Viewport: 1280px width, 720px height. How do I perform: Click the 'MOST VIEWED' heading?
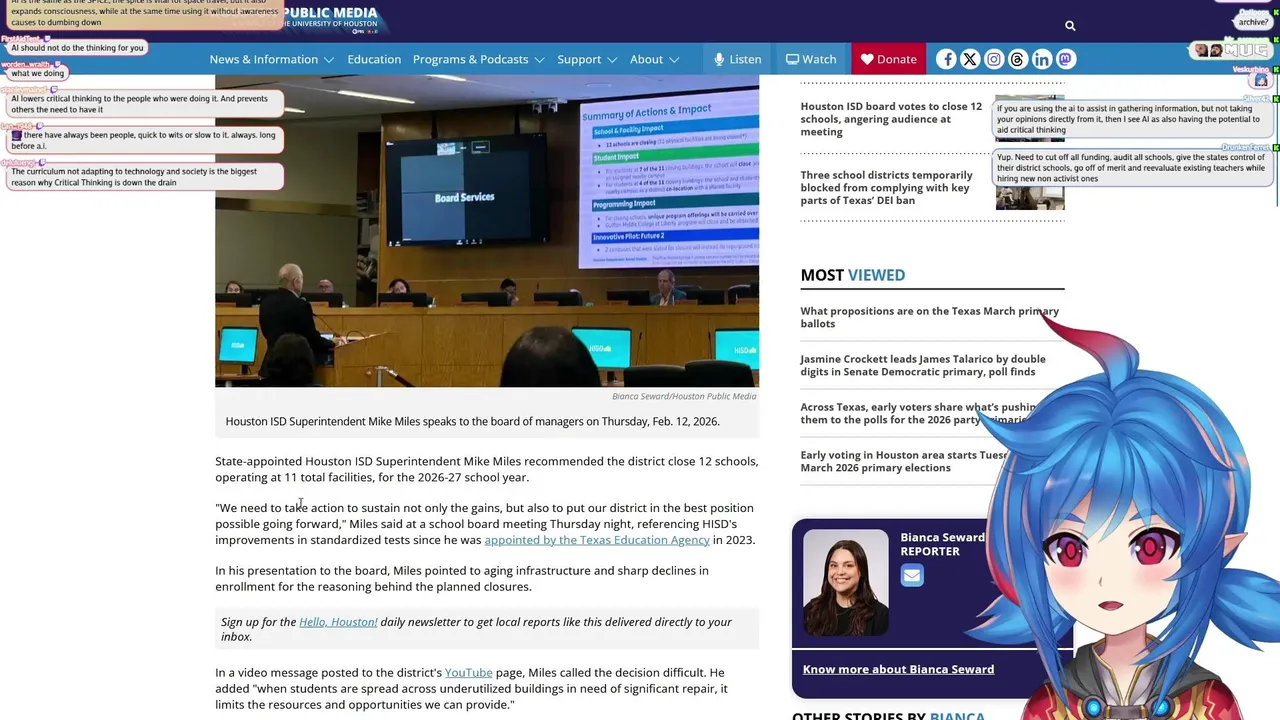[852, 275]
